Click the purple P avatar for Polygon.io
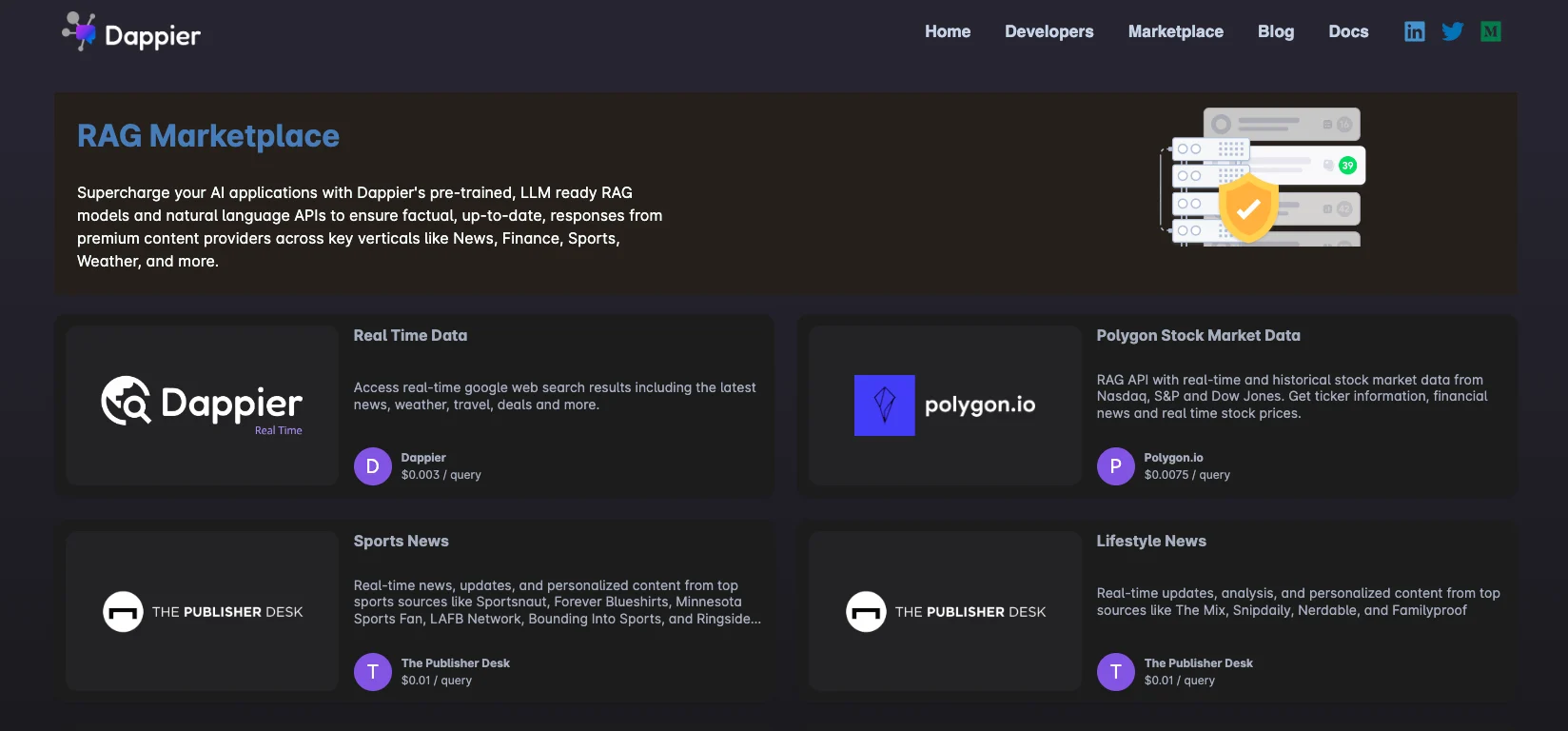The height and width of the screenshot is (731, 1568). point(1116,466)
